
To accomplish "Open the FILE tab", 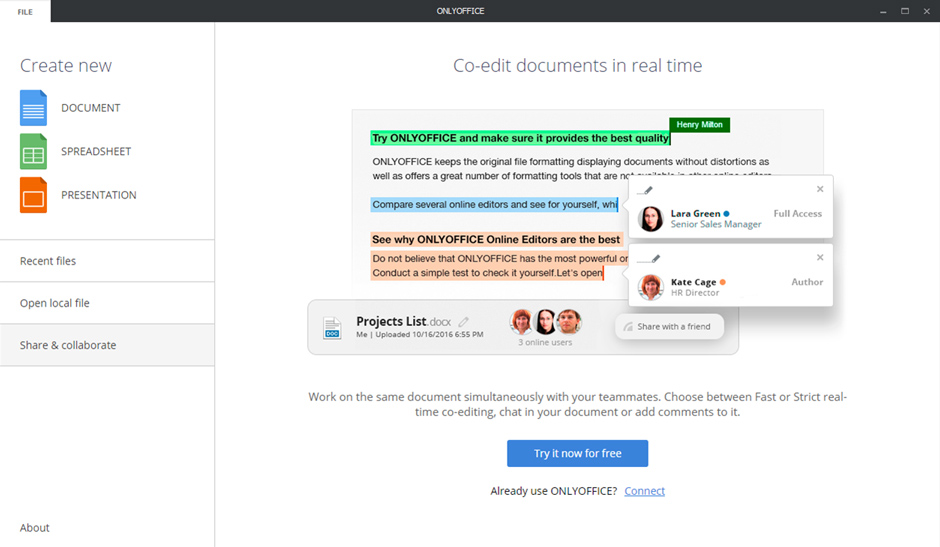I will (x=25, y=11).
